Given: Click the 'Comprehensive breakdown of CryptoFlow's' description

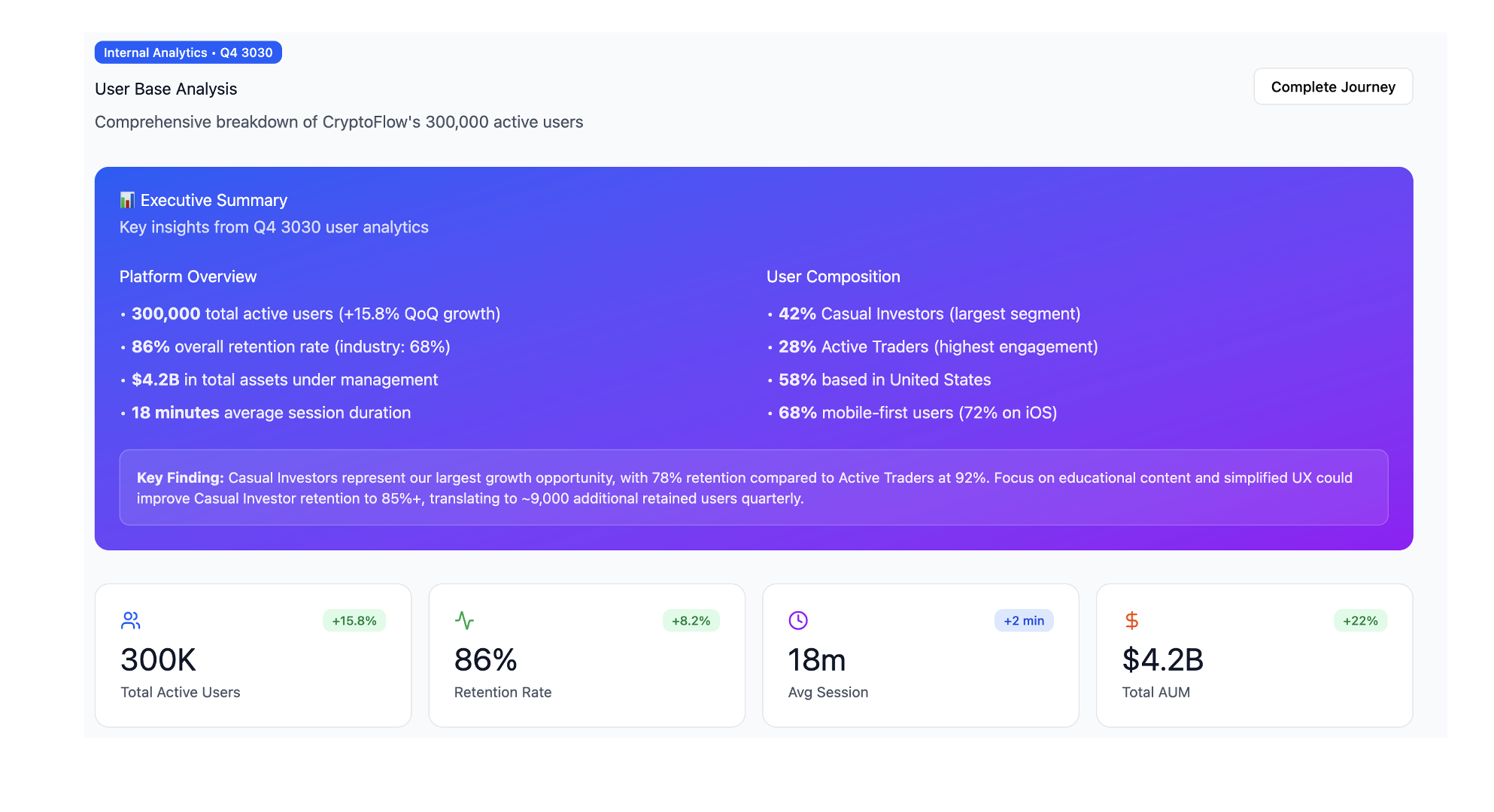Looking at the screenshot, I should [x=339, y=122].
